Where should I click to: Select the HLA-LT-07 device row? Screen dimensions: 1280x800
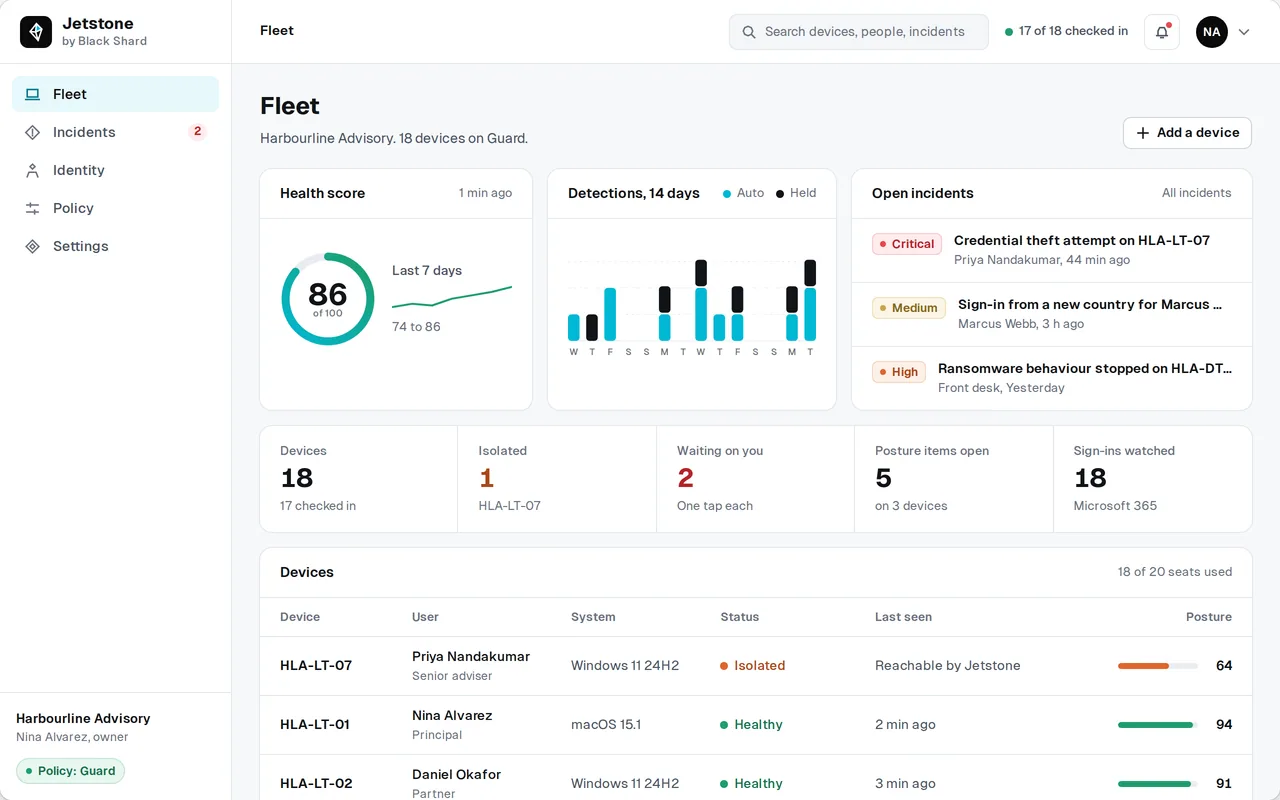click(x=756, y=666)
